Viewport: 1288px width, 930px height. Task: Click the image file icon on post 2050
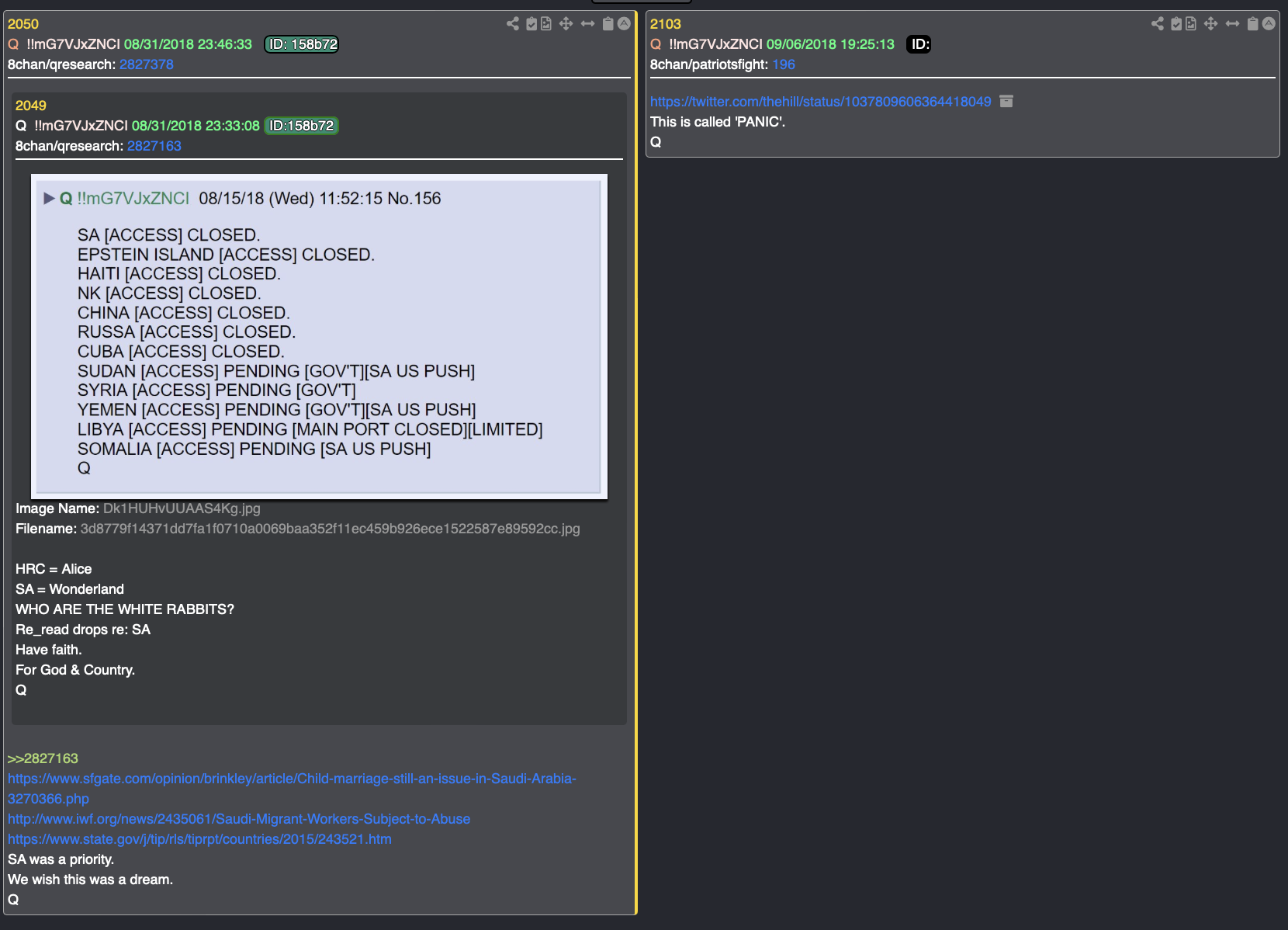(x=546, y=23)
